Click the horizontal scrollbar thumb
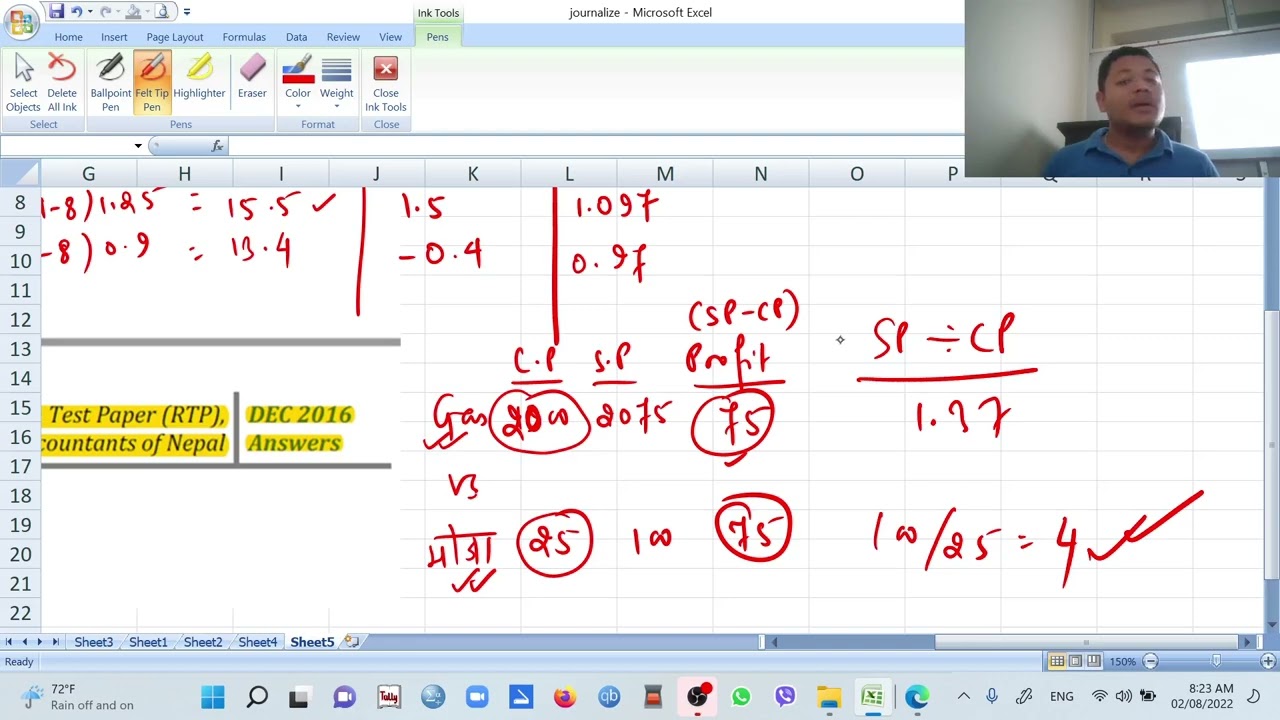 click(x=1085, y=642)
